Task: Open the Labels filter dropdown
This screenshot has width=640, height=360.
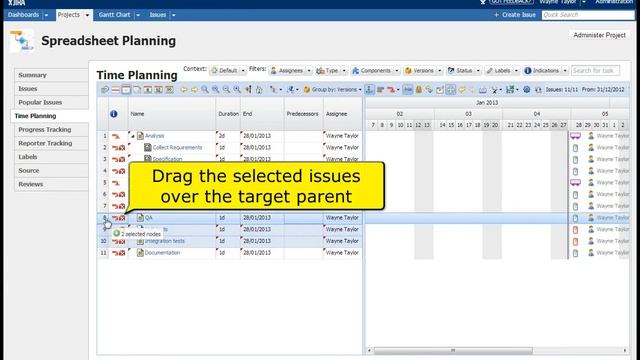Action: click(x=502, y=70)
